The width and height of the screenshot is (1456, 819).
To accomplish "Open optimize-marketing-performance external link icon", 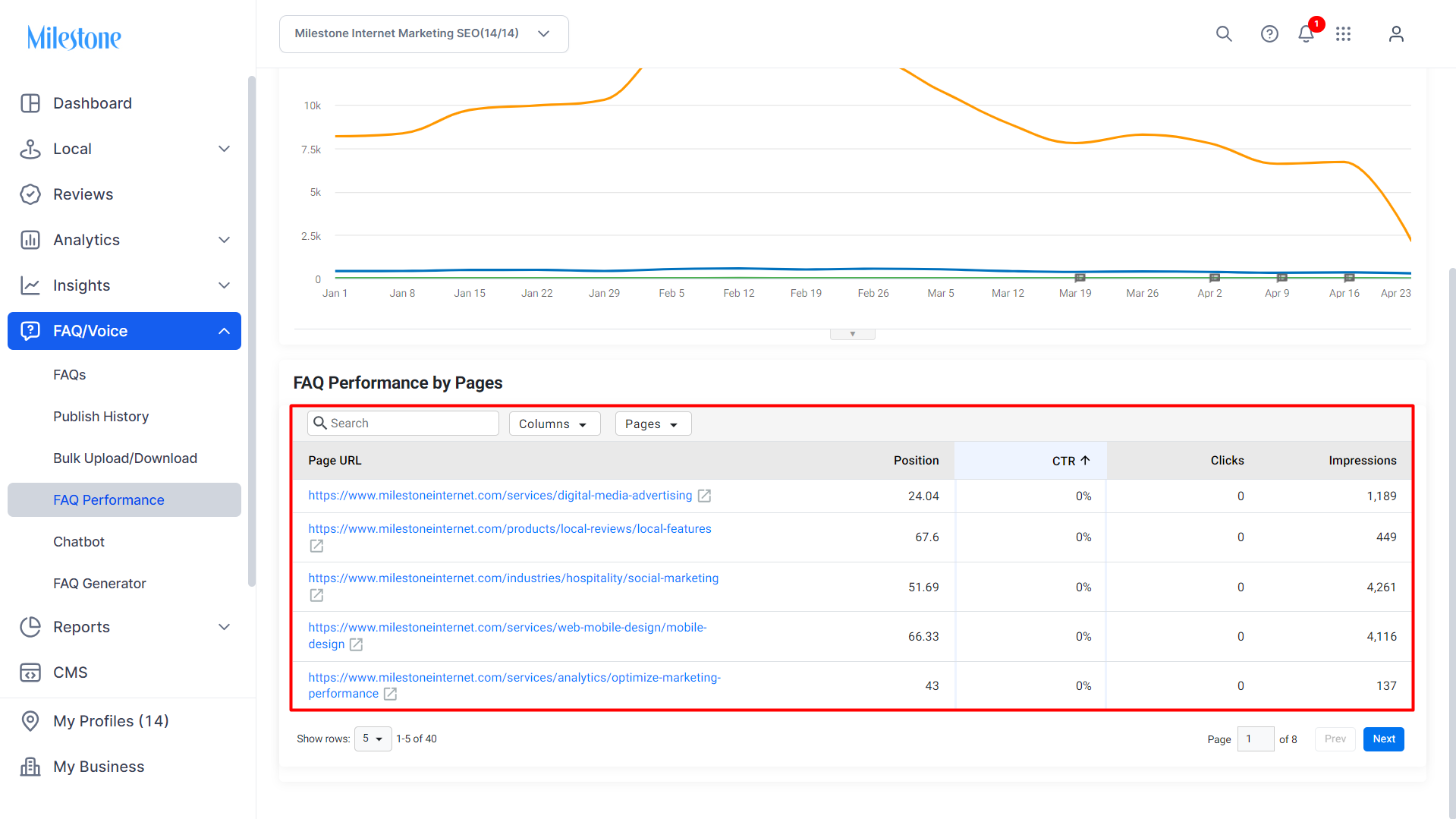I will [x=390, y=694].
